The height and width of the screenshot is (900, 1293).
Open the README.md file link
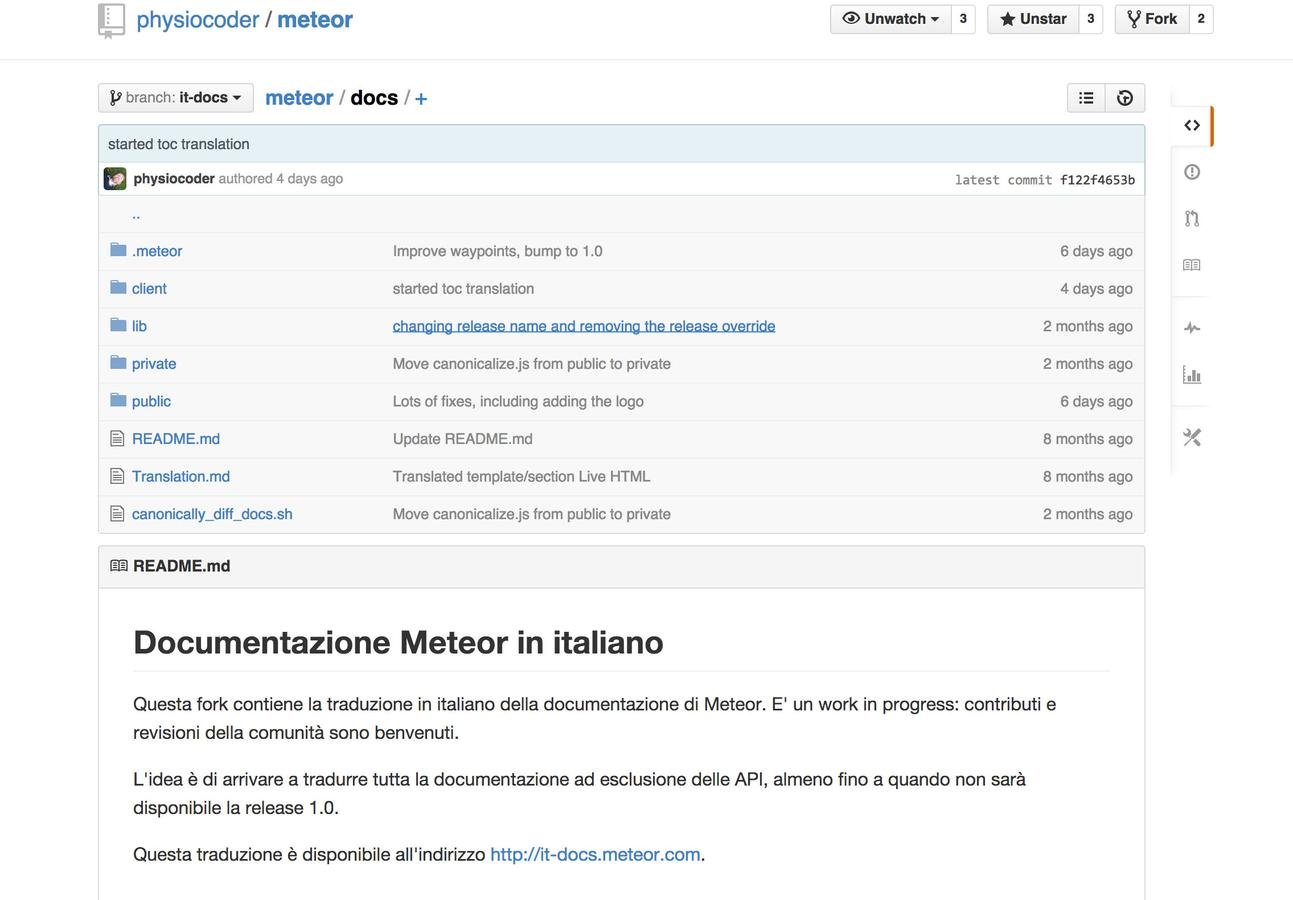coord(176,439)
